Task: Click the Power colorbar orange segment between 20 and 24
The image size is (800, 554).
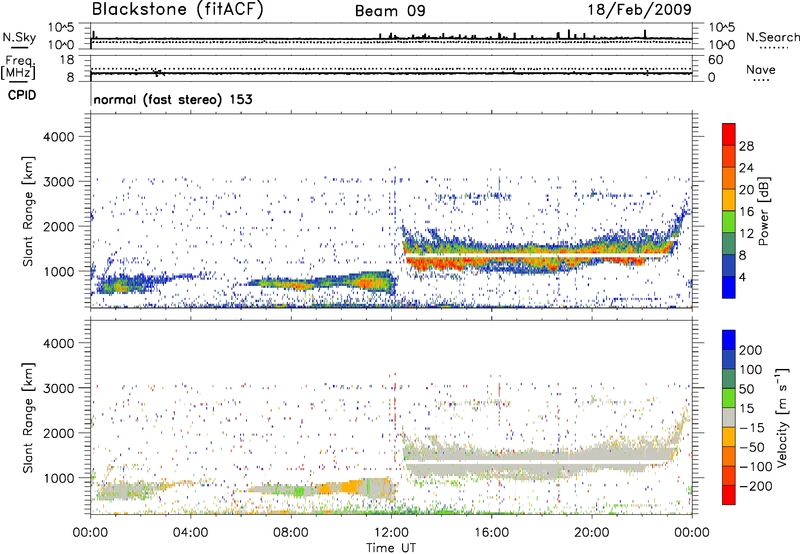Action: (729, 178)
